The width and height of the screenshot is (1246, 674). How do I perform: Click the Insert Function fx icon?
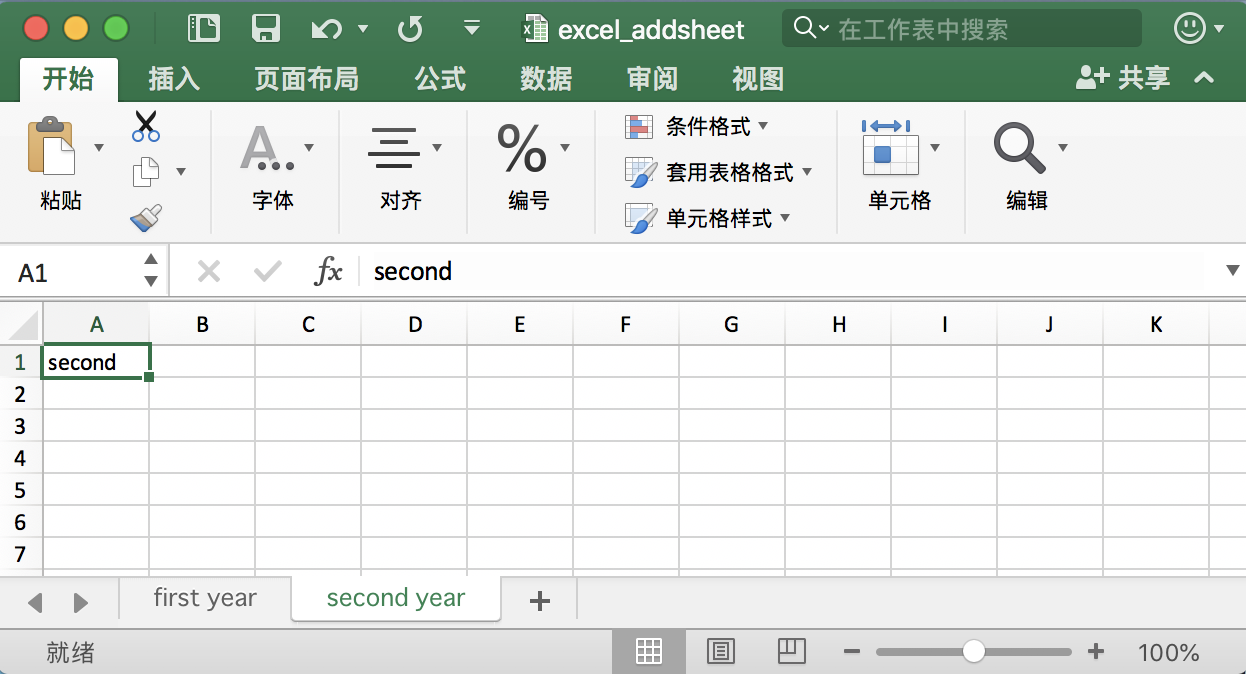click(x=329, y=271)
